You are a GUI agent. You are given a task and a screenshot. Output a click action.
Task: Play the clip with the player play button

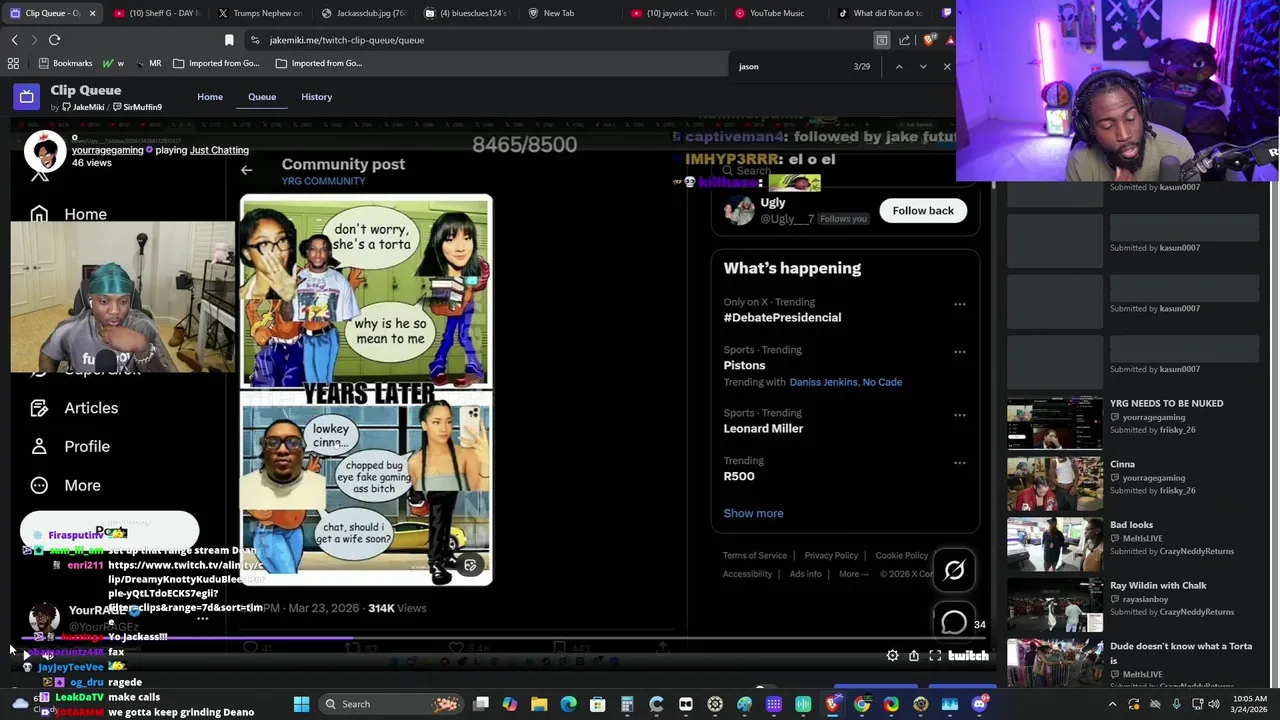[x=27, y=655]
